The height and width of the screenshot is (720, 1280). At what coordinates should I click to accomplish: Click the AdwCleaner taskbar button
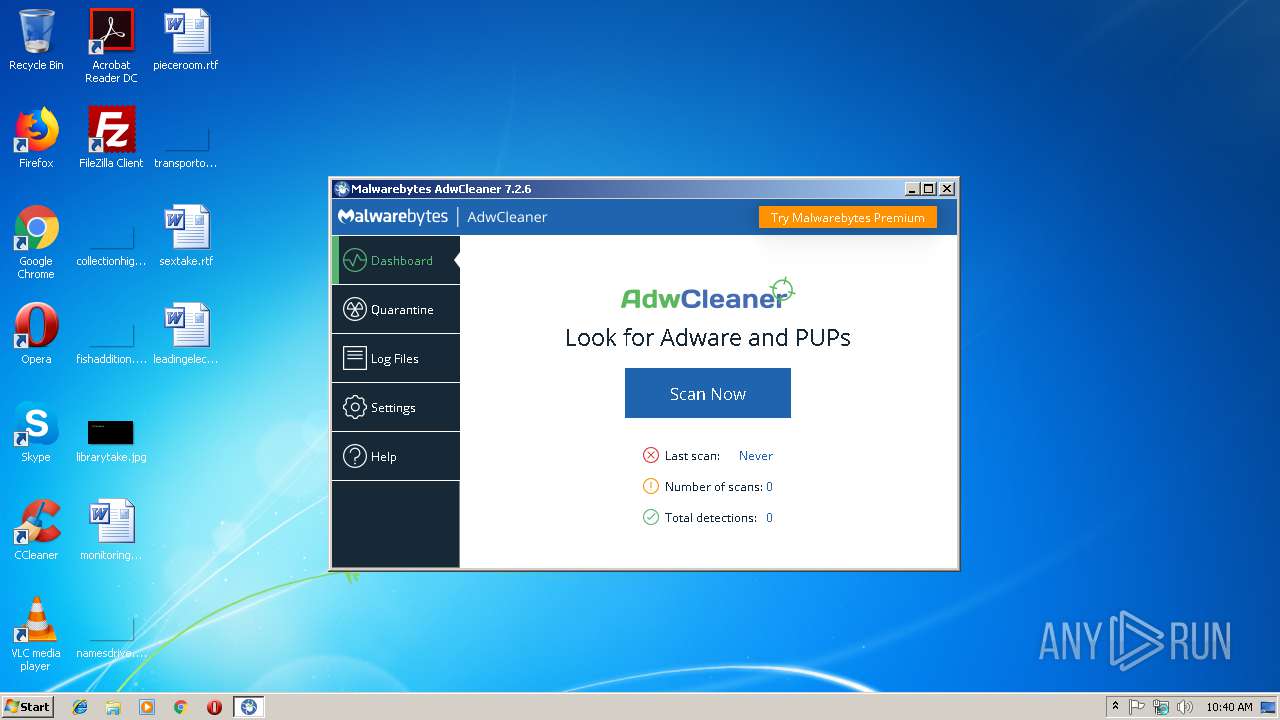click(x=249, y=707)
